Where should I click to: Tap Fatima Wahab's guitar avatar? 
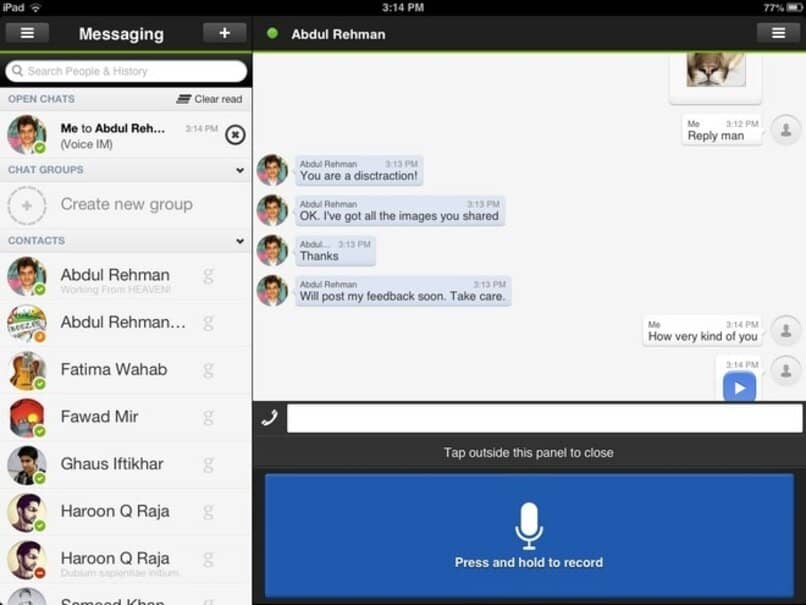[27, 370]
